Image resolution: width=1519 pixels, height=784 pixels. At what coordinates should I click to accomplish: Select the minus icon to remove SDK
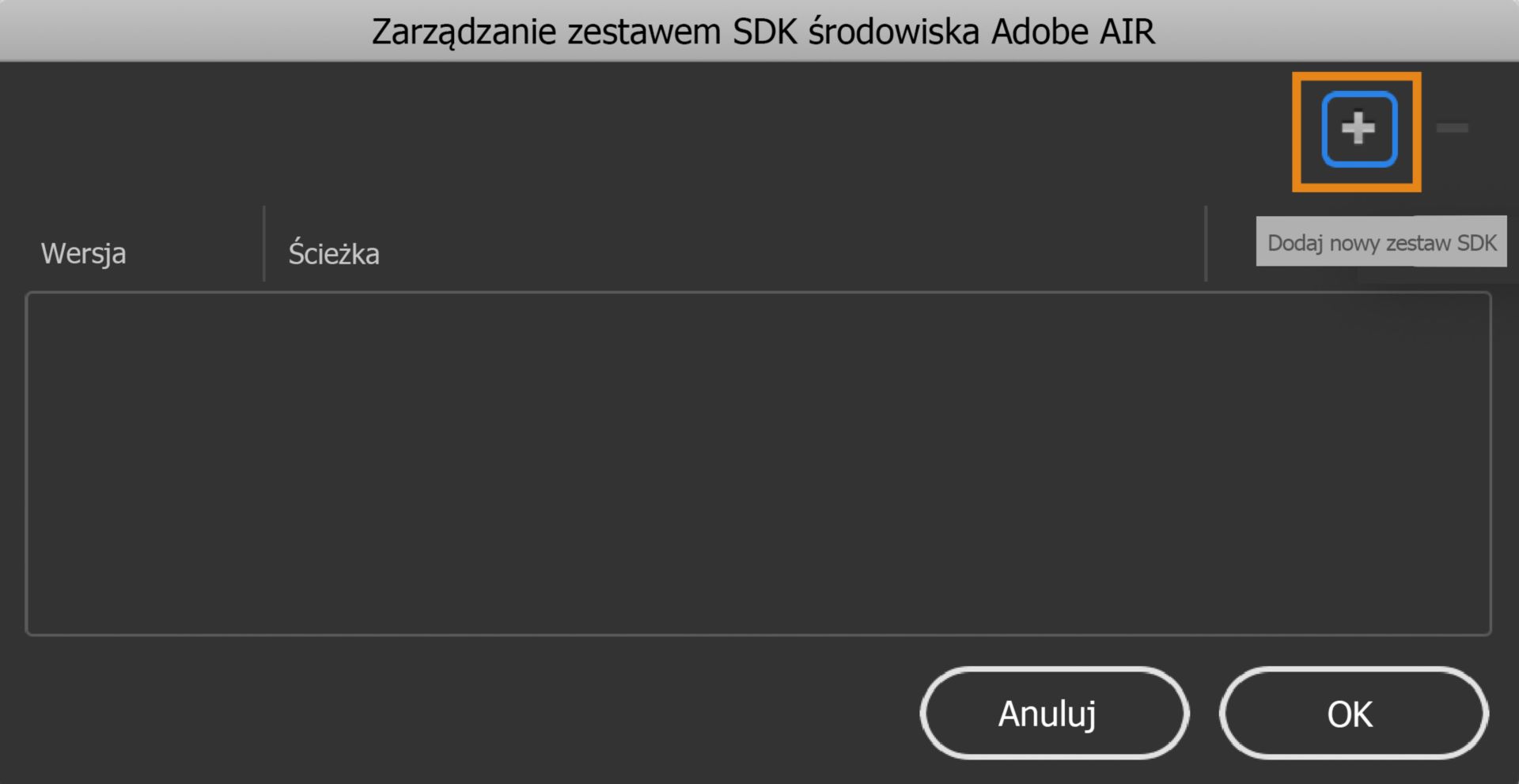click(1453, 129)
